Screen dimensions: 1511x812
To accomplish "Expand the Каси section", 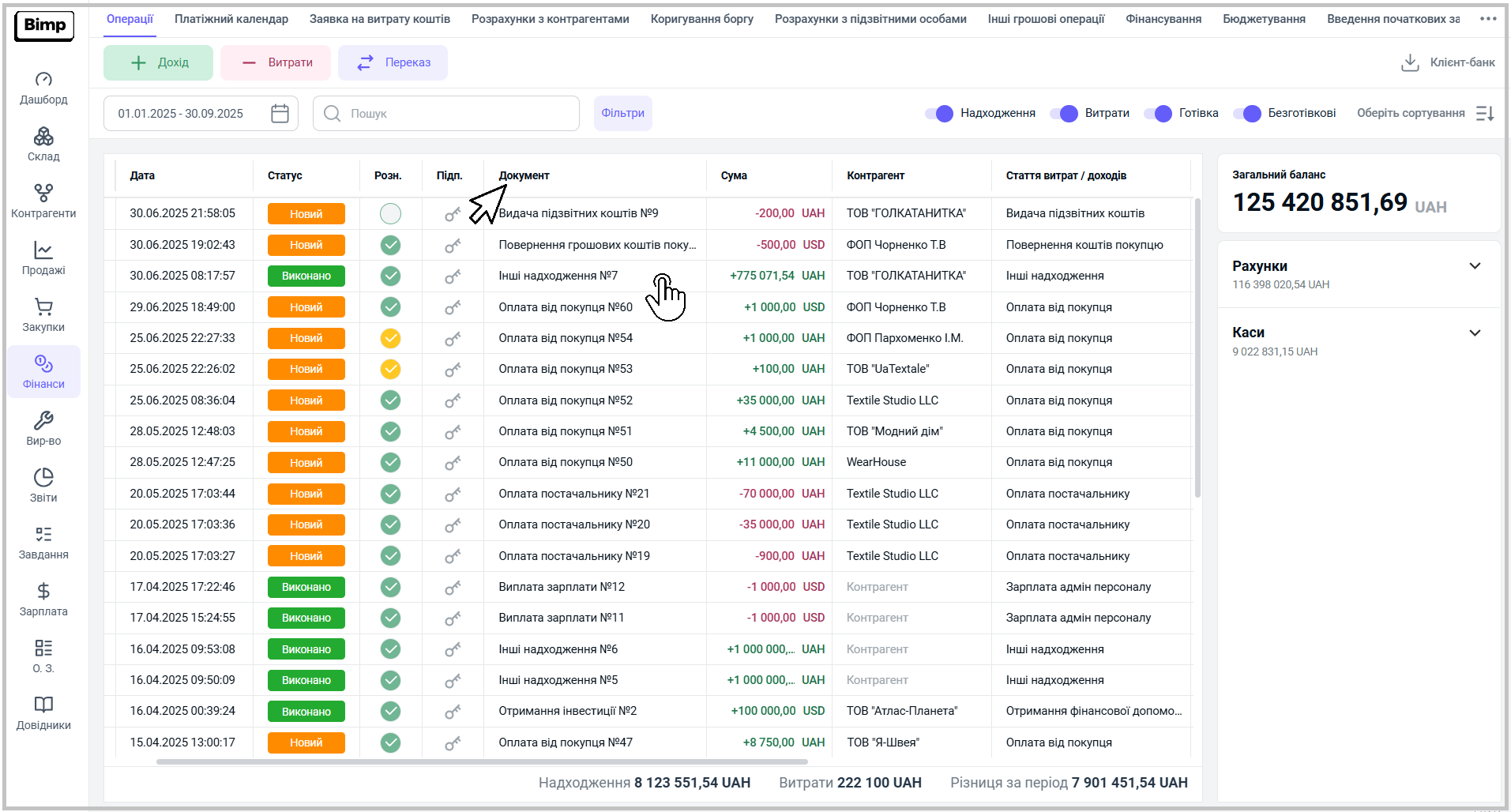I will coord(1474,333).
